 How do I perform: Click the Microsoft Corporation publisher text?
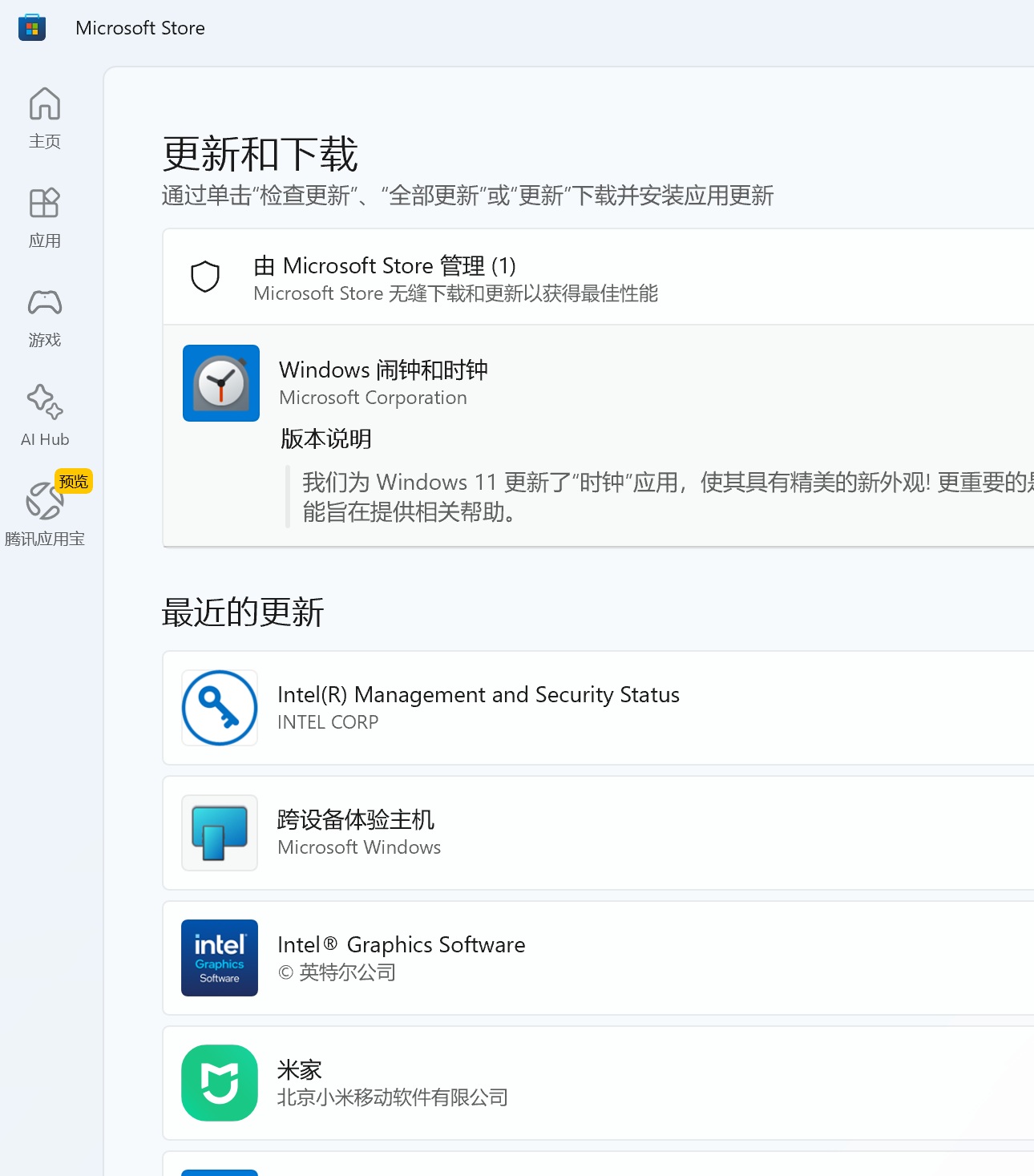pyautogui.click(x=373, y=398)
